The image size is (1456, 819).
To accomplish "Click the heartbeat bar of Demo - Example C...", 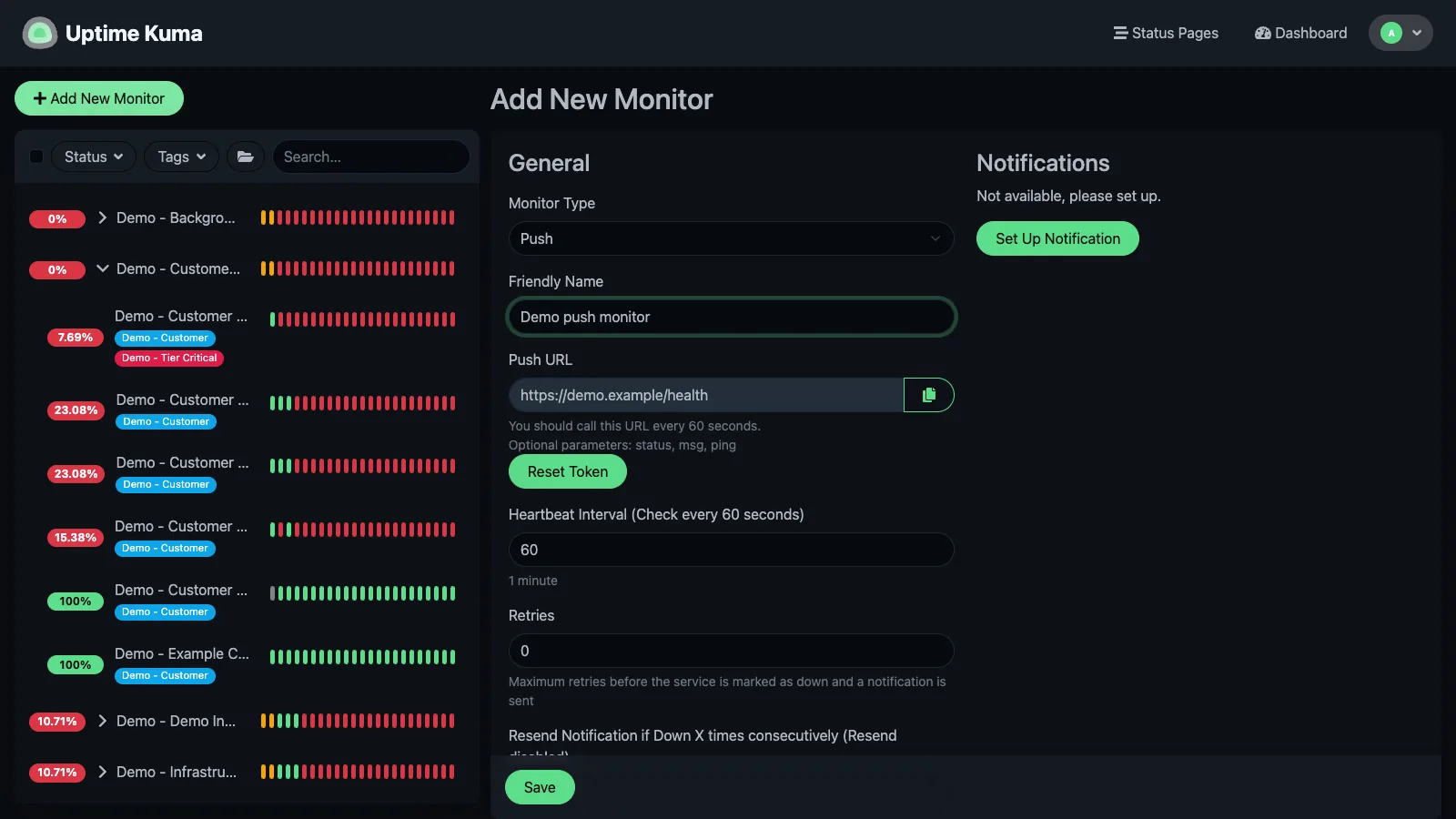I will pyautogui.click(x=362, y=657).
